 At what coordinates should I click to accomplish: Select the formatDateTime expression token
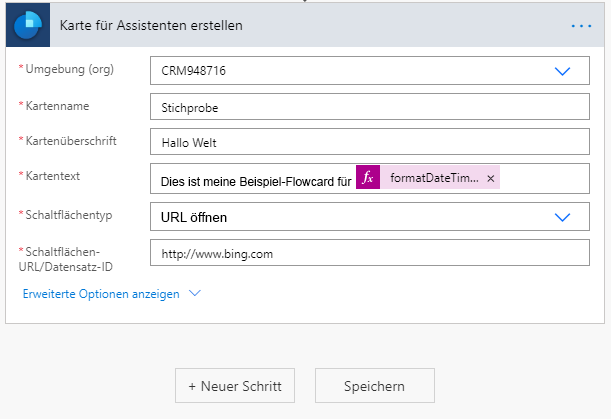[x=434, y=178]
